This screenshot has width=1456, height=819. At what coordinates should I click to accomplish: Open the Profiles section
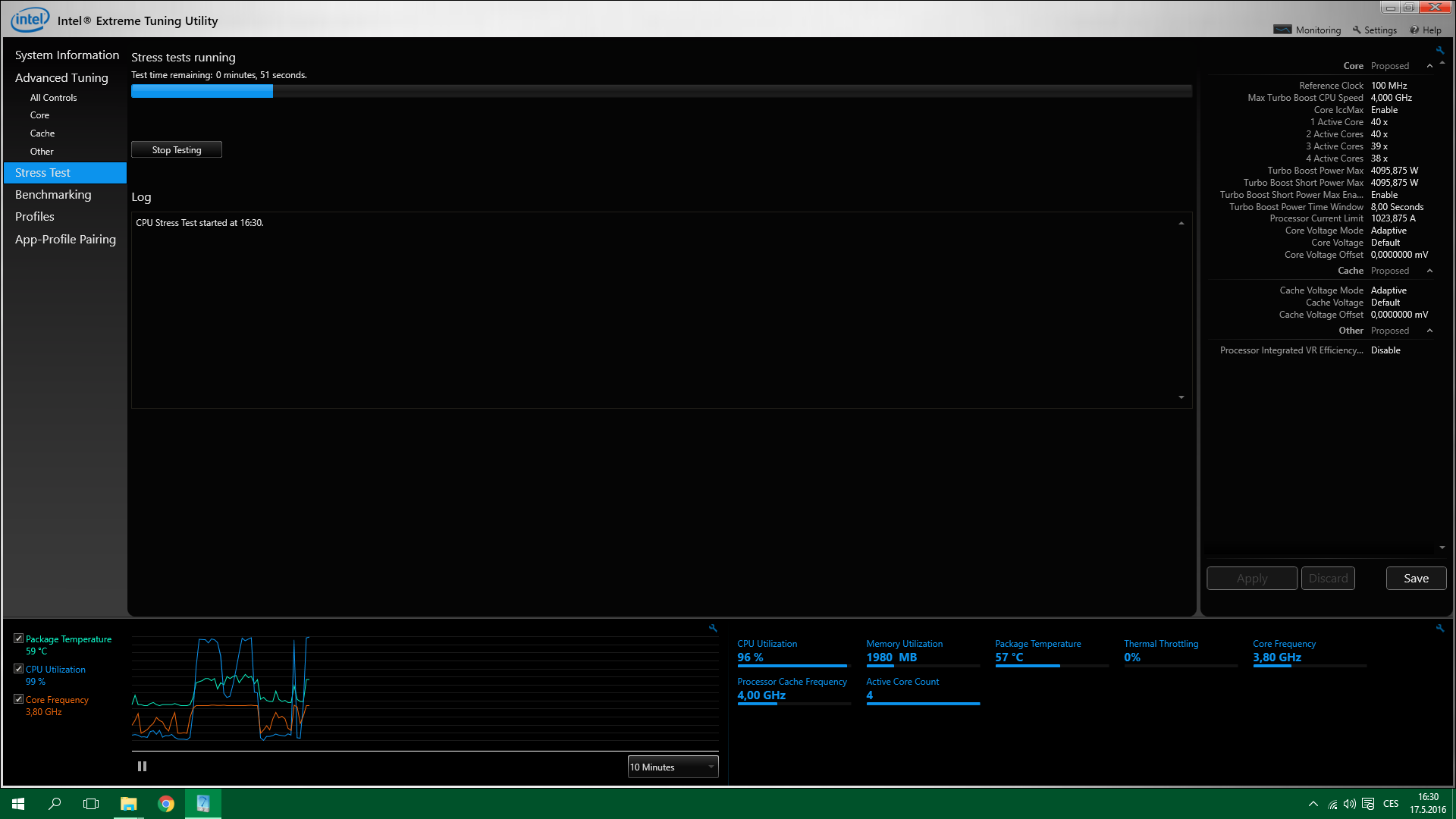[x=35, y=217]
